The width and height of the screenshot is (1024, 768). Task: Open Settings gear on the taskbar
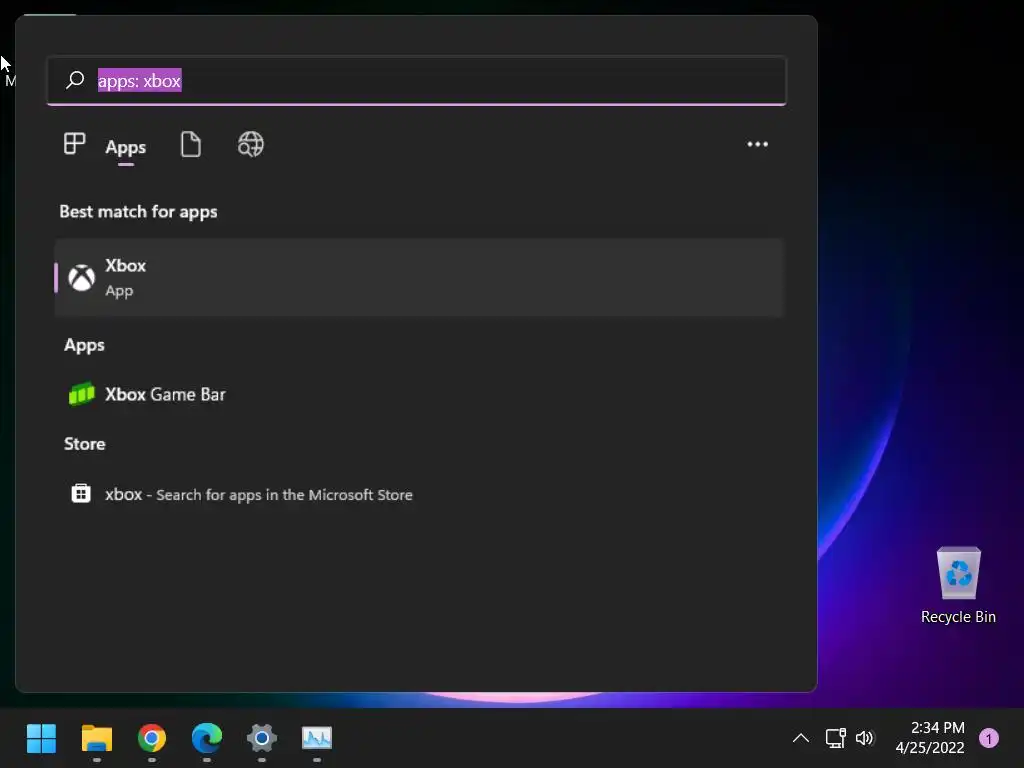point(262,739)
